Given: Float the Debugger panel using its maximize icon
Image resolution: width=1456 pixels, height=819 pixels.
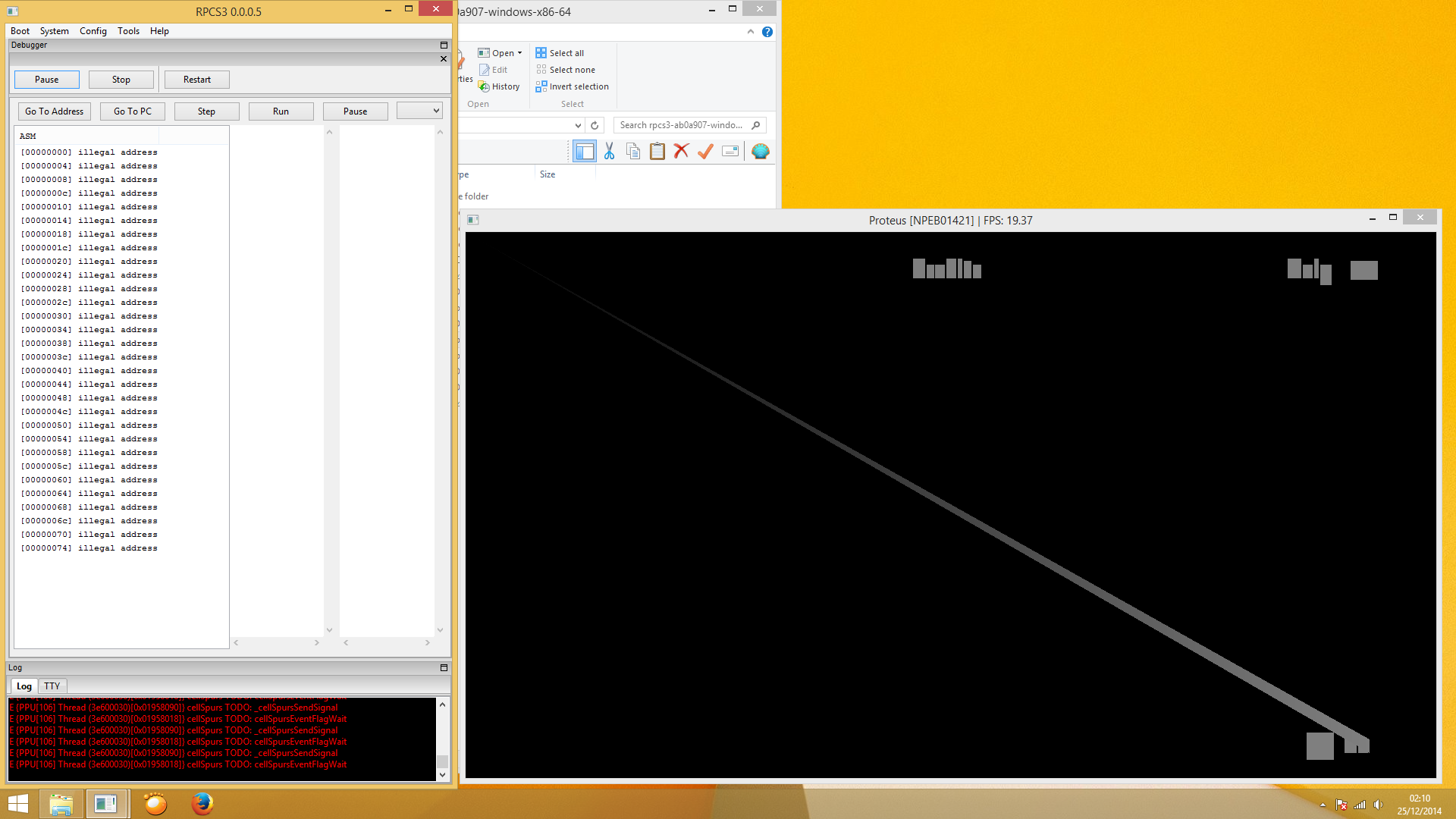Looking at the screenshot, I should tap(444, 45).
